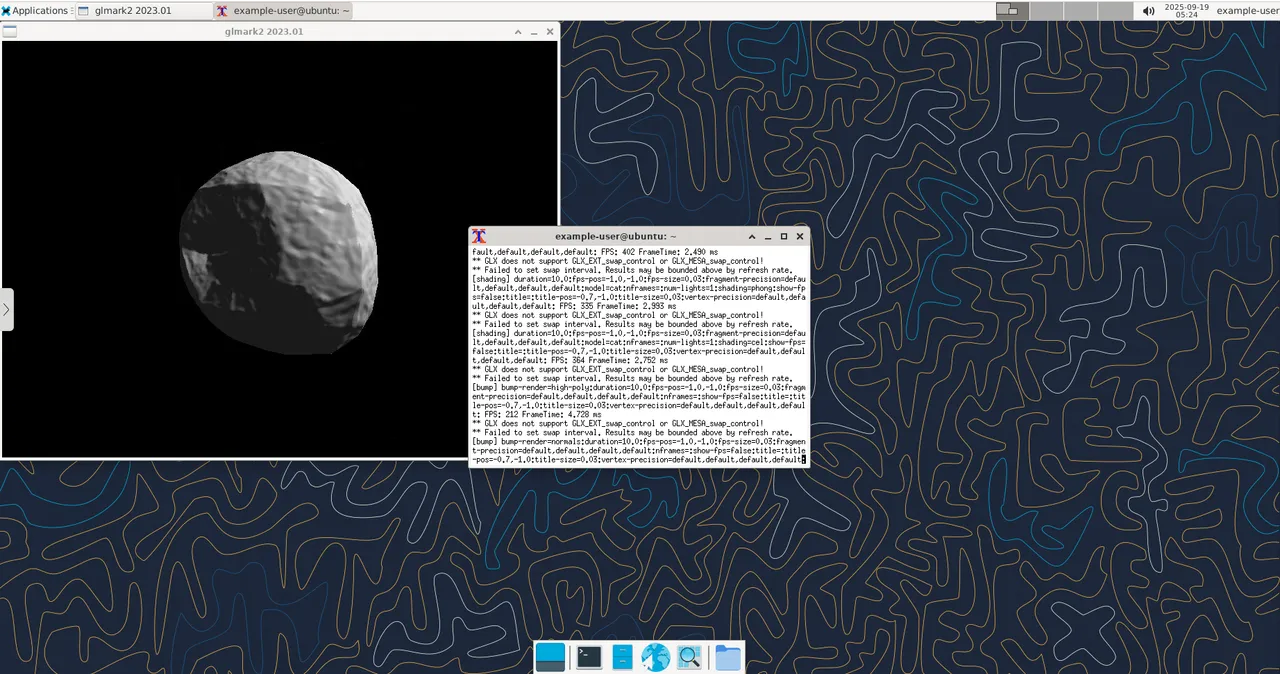Close the example-user@ubuntu terminal window

800,236
